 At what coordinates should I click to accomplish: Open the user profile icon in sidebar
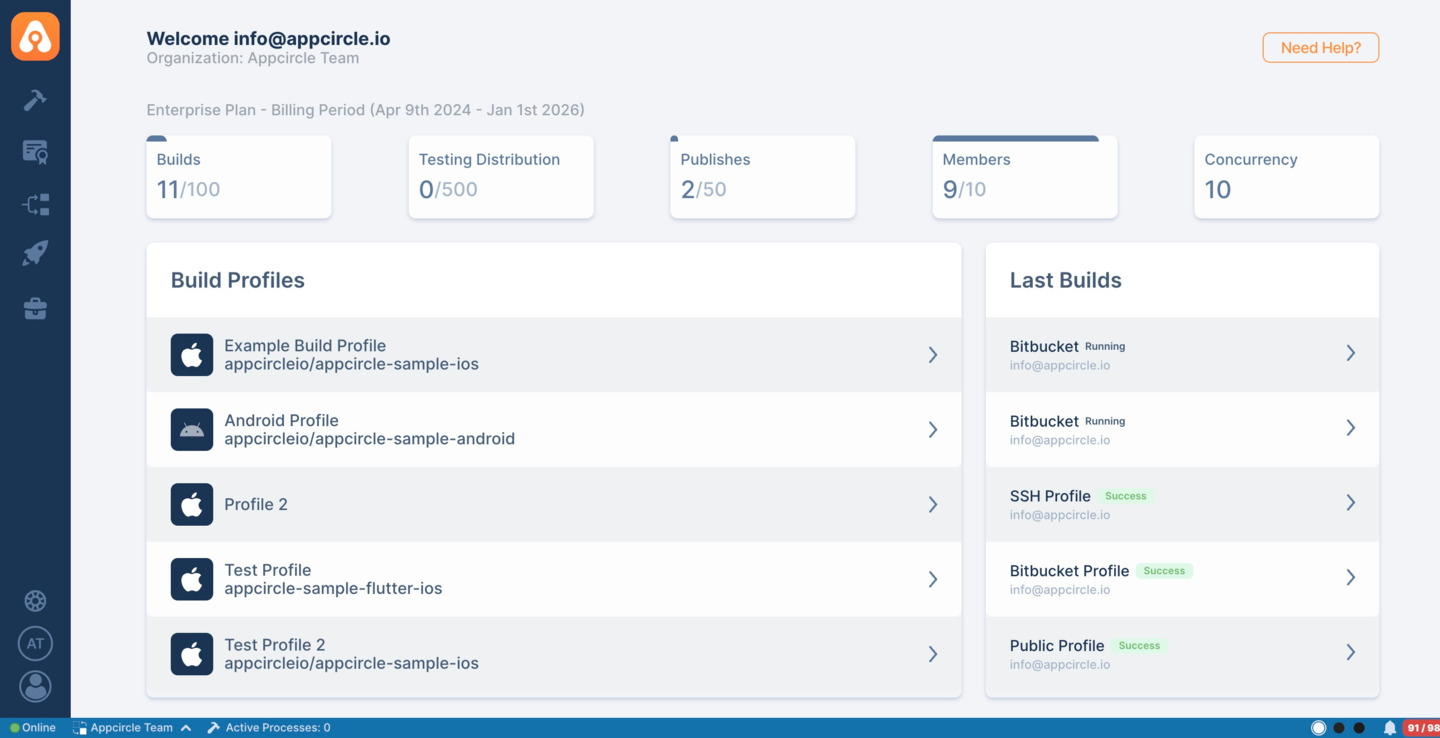(35, 687)
